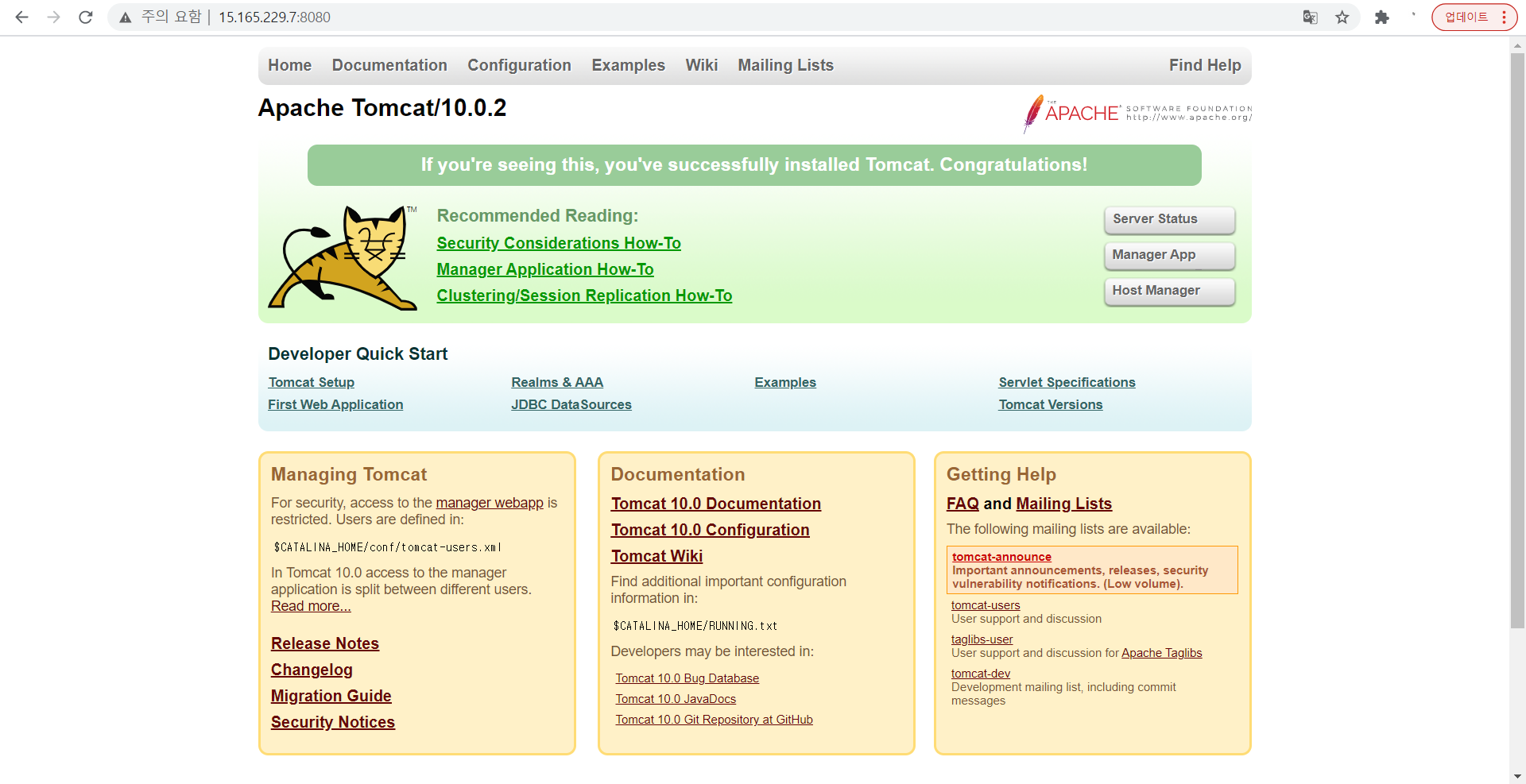This screenshot has width=1526, height=784.
Task: Open Tomcat Versions link
Action: click(x=1051, y=404)
